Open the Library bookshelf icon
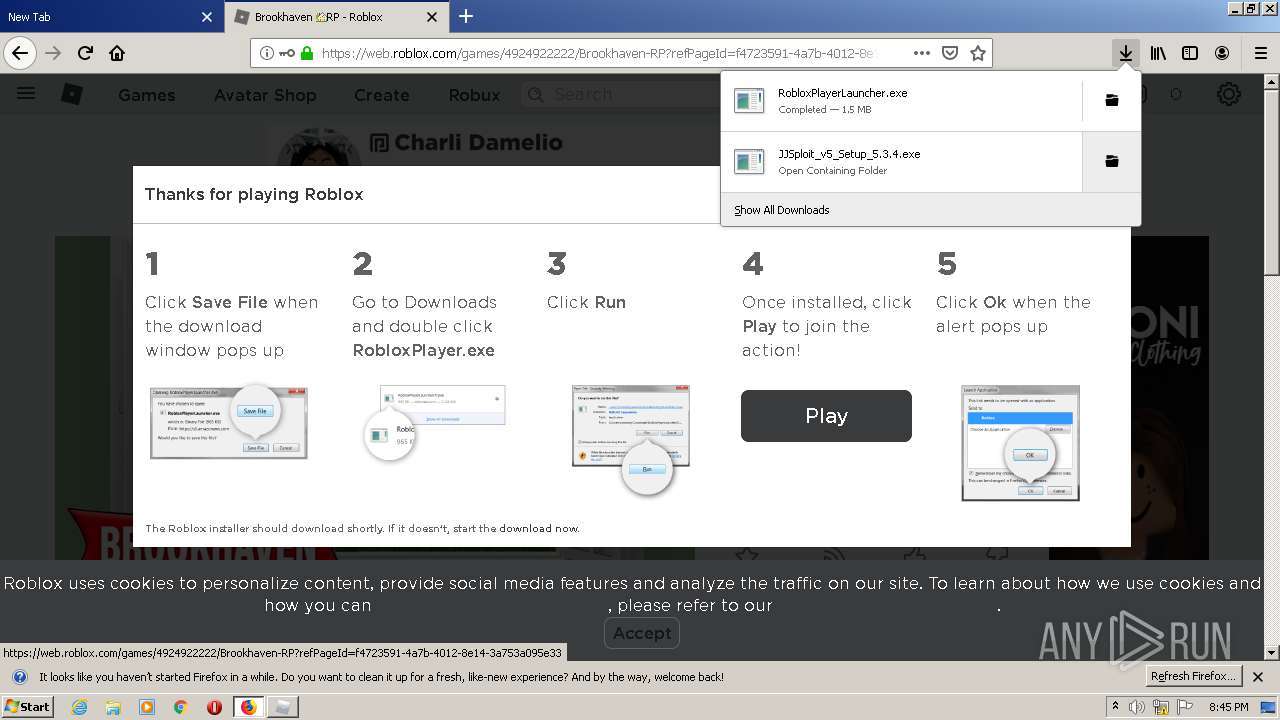Viewport: 1280px width, 720px height. coord(1158,53)
